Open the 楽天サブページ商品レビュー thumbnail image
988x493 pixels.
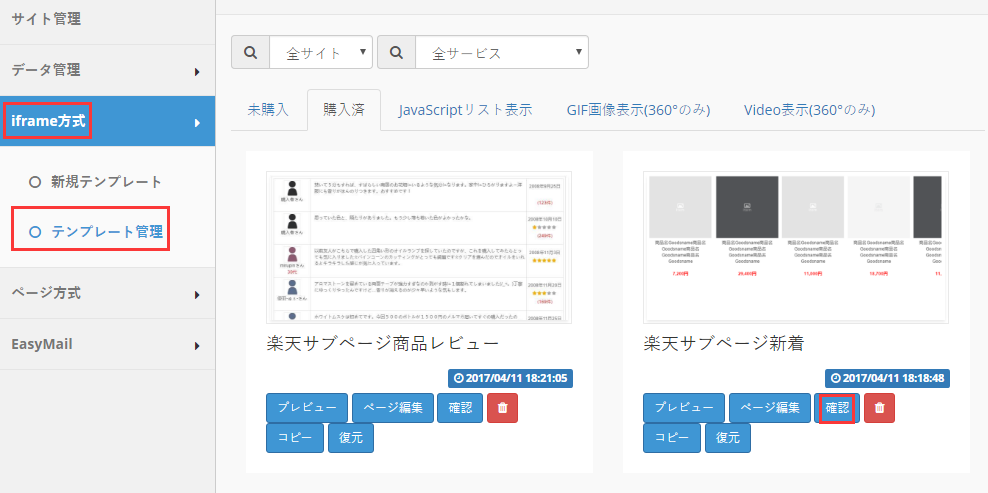click(419, 247)
